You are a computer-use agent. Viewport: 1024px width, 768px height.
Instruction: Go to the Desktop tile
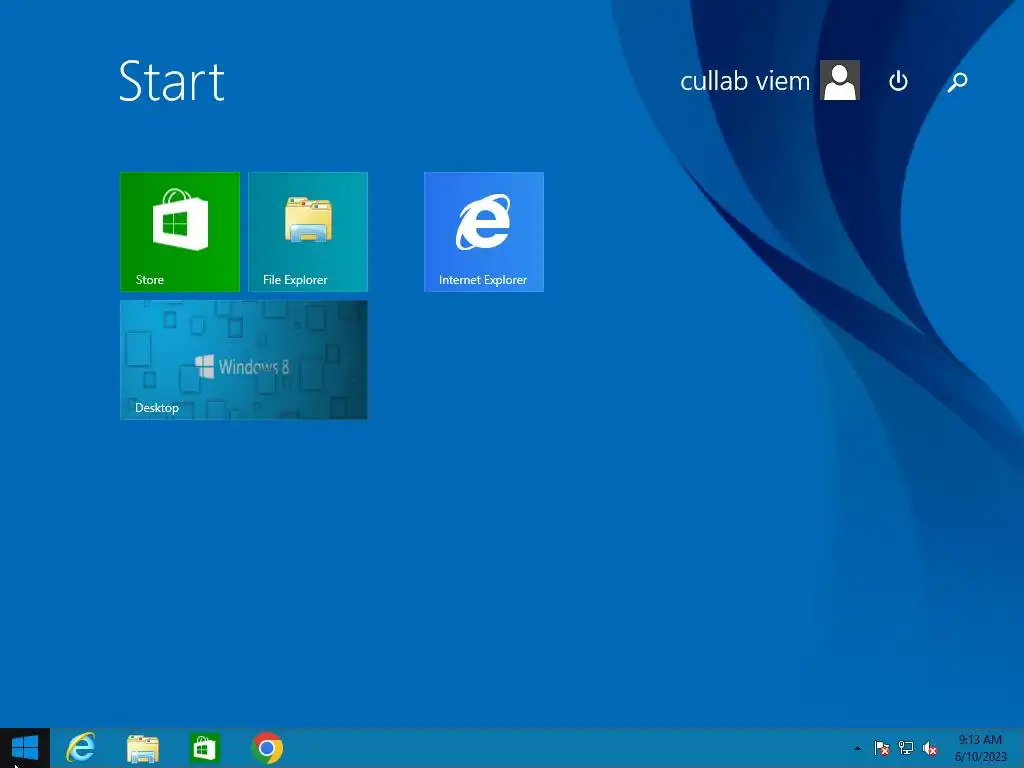click(x=244, y=360)
